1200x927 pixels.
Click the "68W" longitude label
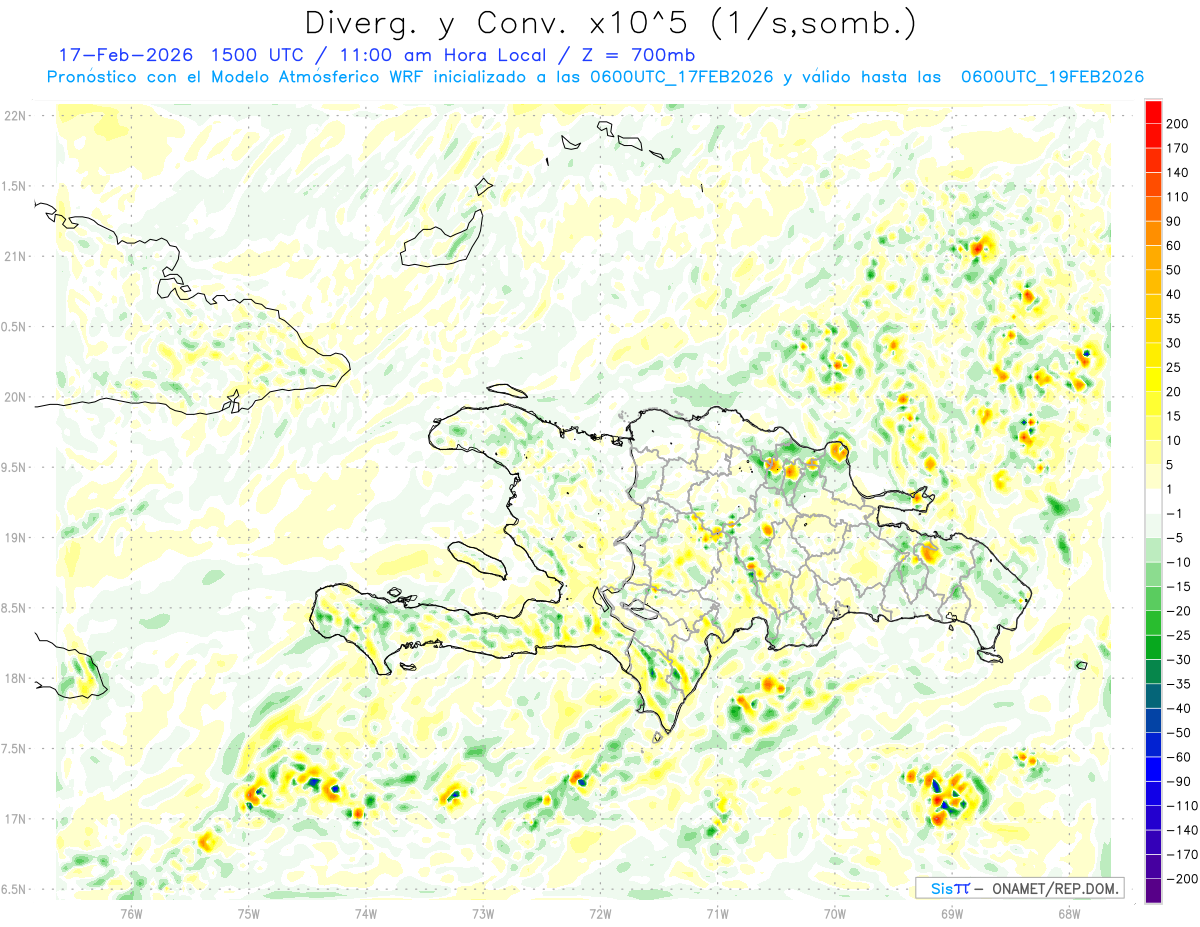(x=1069, y=915)
